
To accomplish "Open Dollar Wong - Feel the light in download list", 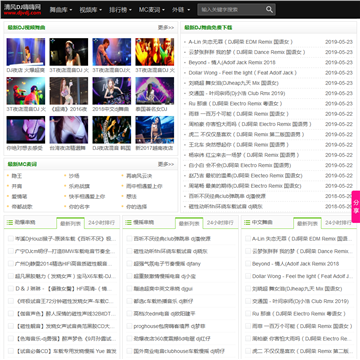I will [x=243, y=73].
